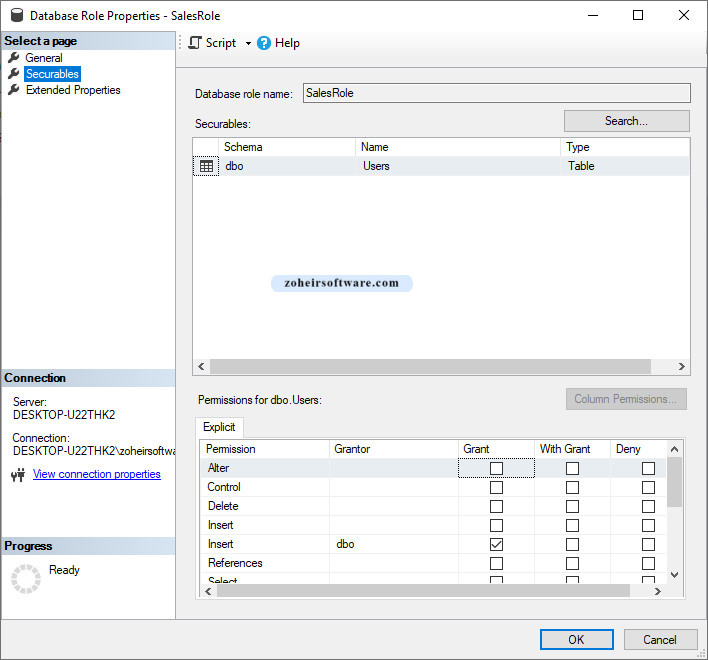The width and height of the screenshot is (708, 660).
Task: Click the Help text label
Action: [287, 43]
